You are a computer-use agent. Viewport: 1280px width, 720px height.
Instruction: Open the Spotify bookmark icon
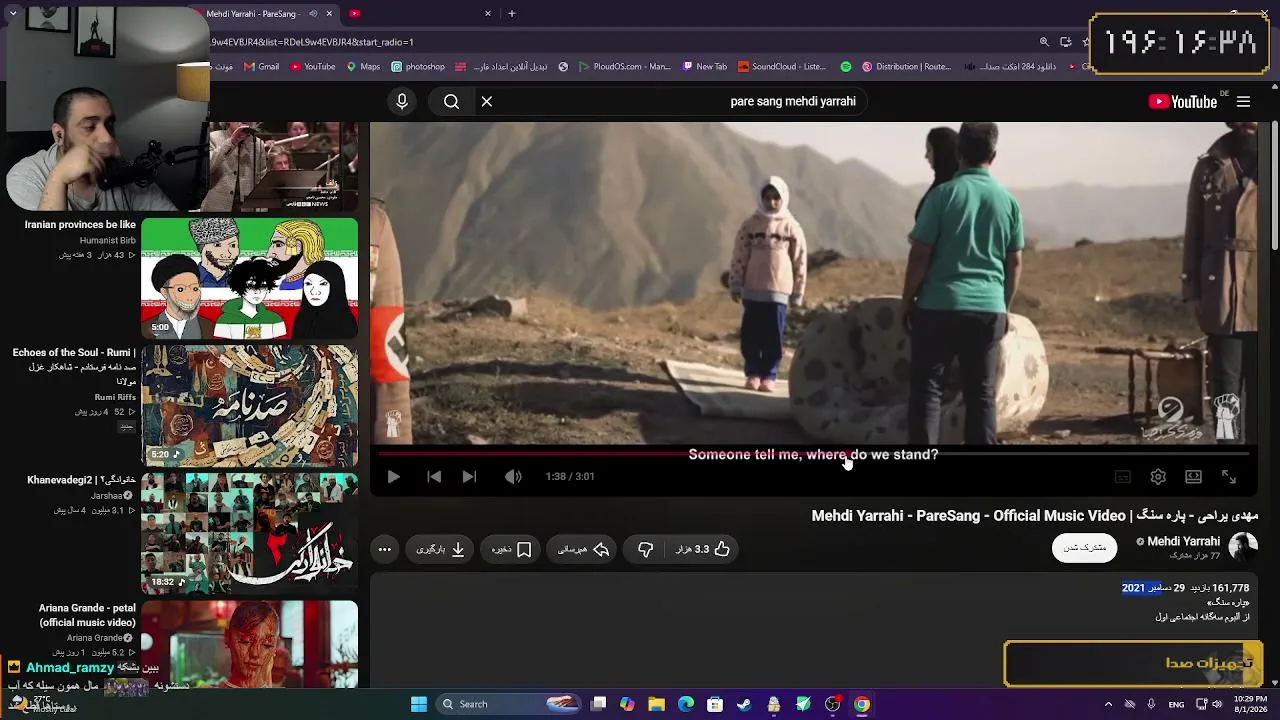(x=846, y=67)
